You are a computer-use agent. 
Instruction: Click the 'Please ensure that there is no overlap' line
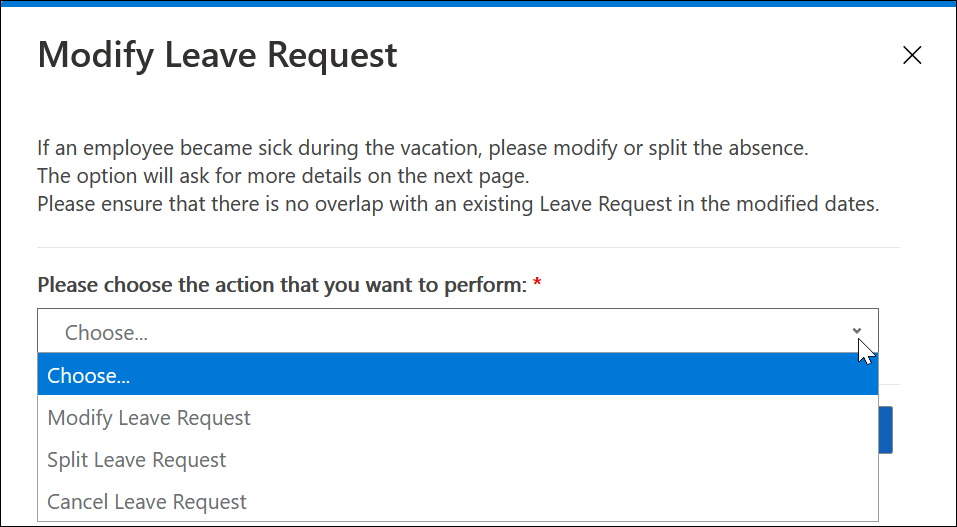click(x=458, y=205)
